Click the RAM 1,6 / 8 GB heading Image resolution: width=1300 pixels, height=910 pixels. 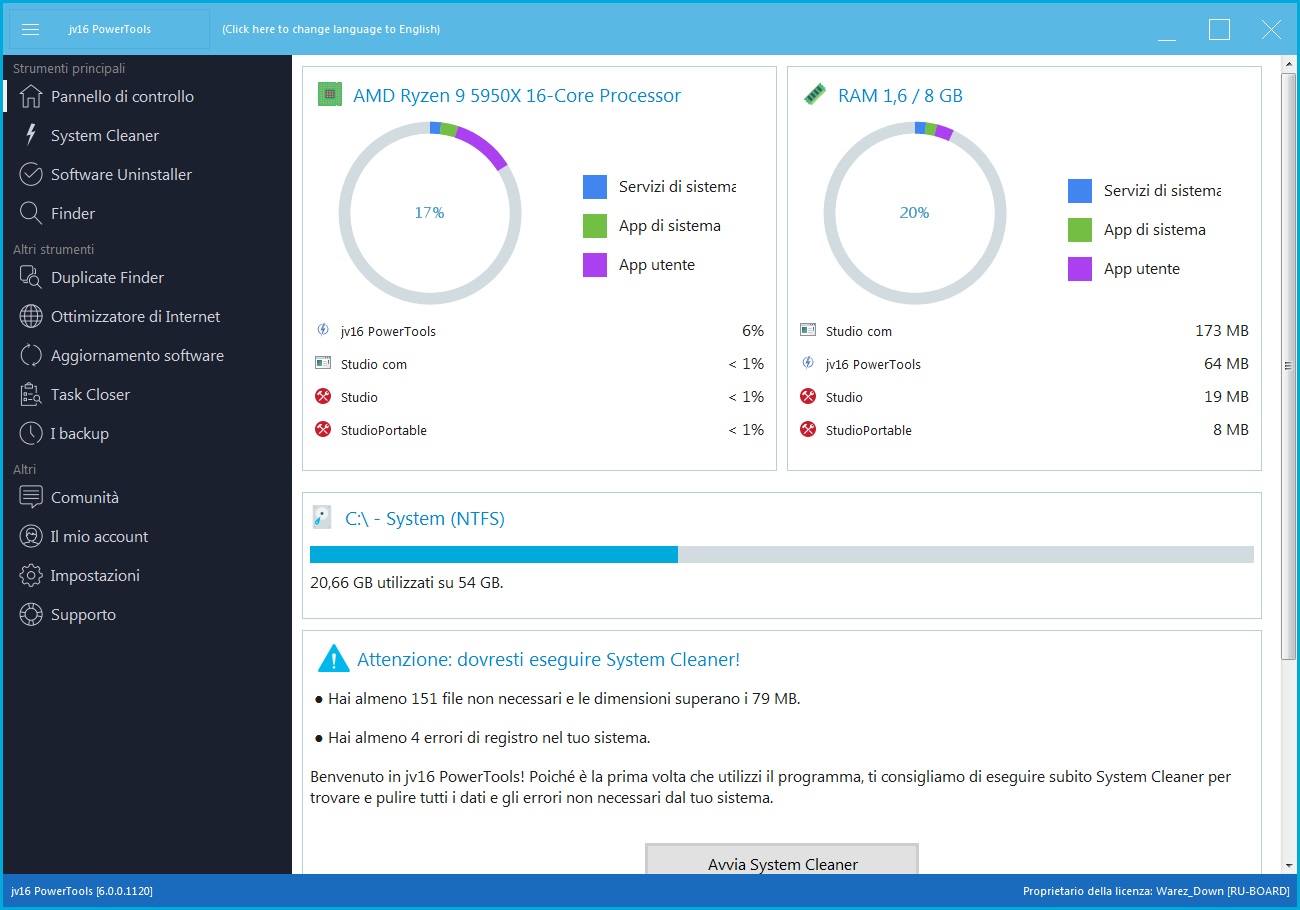pyautogui.click(x=900, y=95)
